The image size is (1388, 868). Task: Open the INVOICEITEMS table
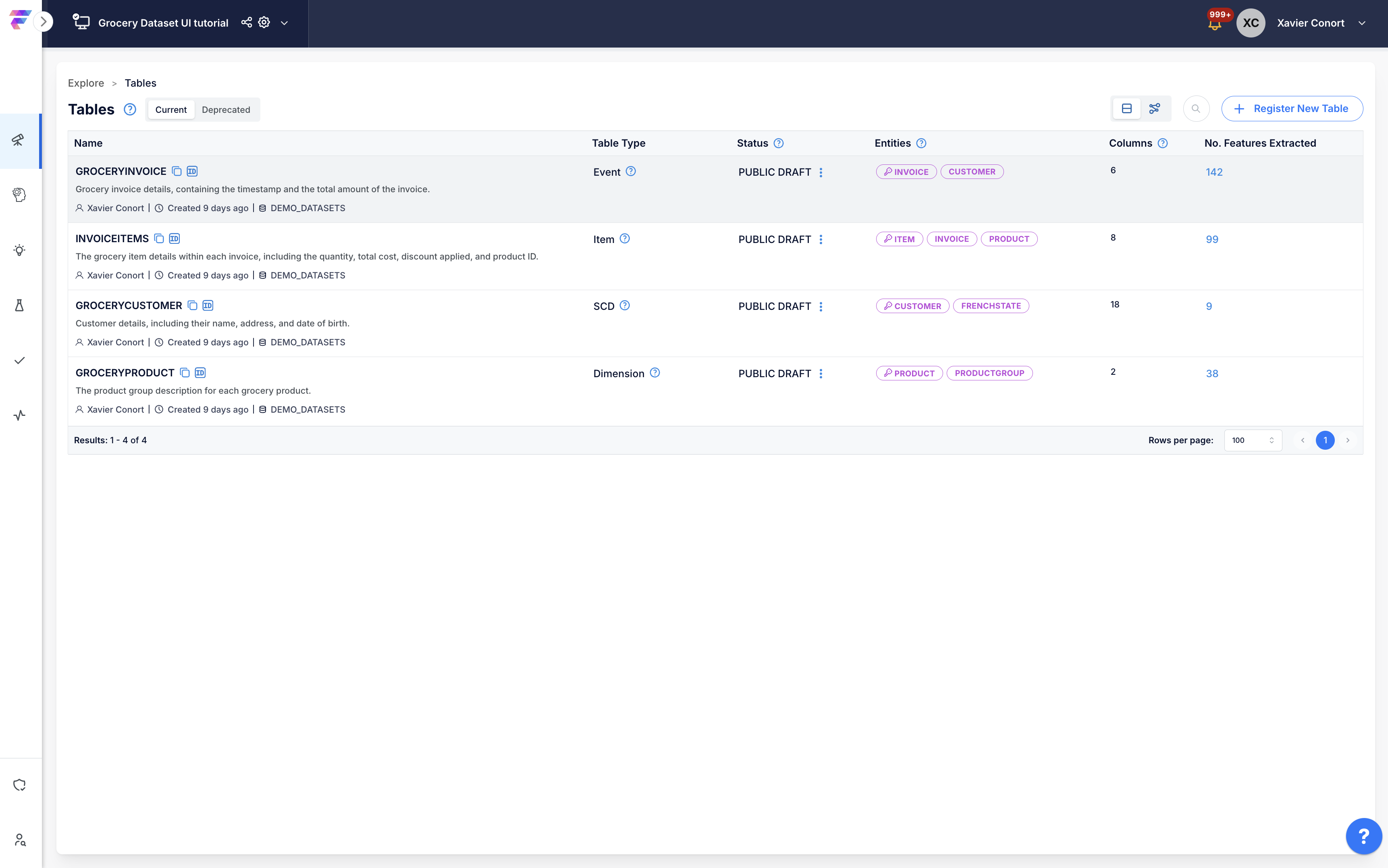(x=112, y=238)
